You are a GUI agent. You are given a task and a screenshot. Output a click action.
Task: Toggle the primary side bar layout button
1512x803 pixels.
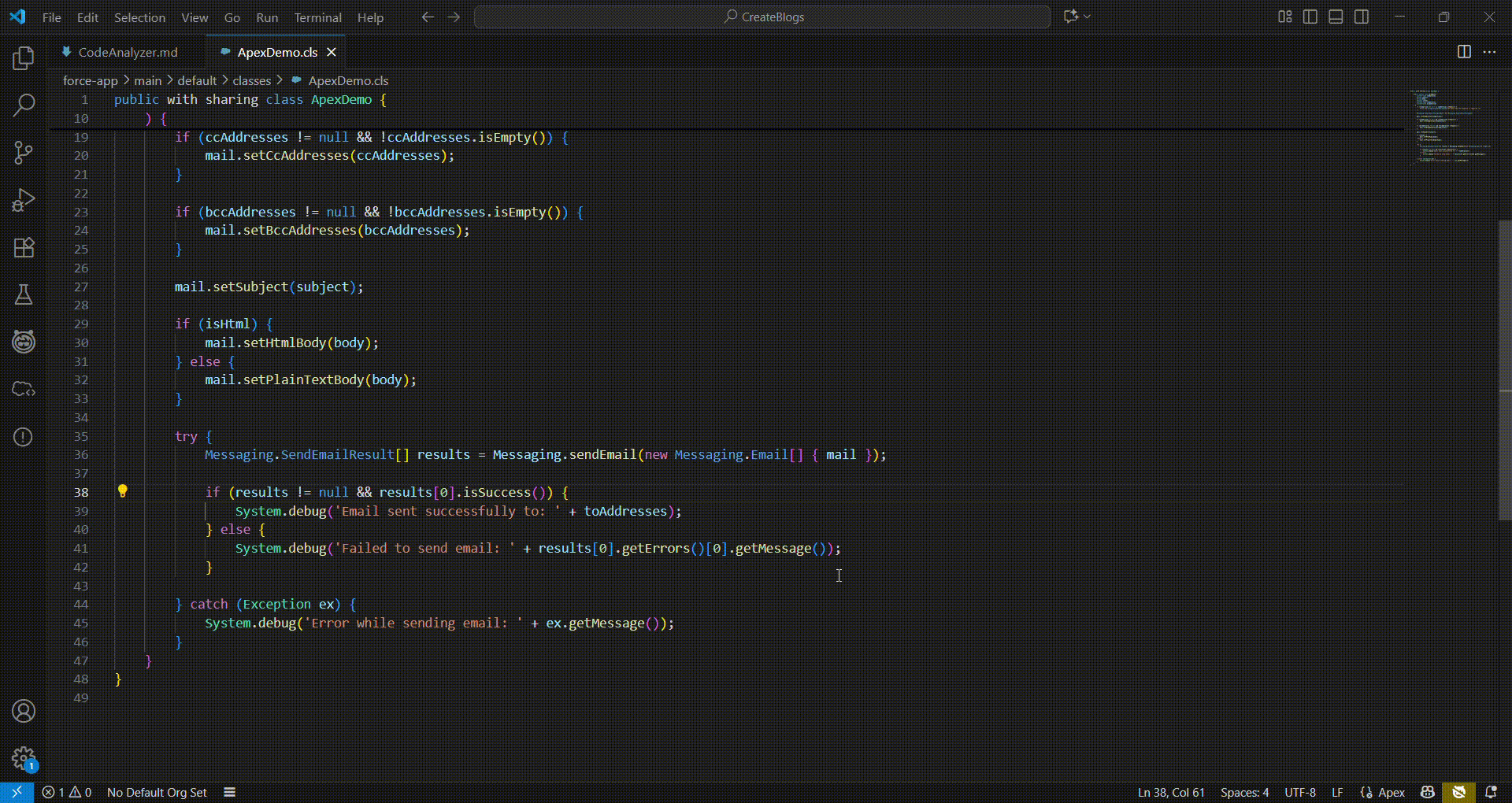(x=1310, y=17)
